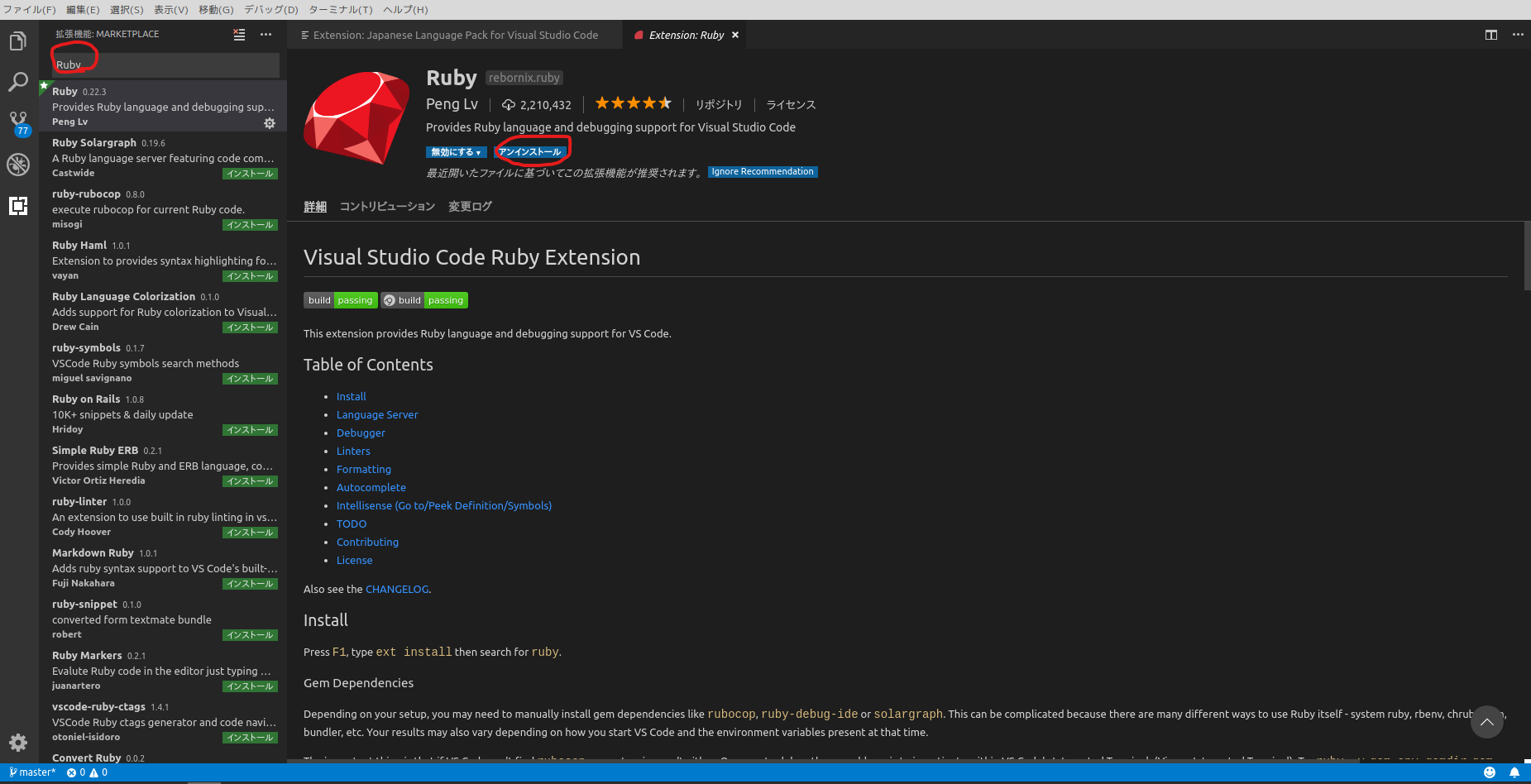
Task: Click the Travis build passing badge
Action: pos(424,300)
